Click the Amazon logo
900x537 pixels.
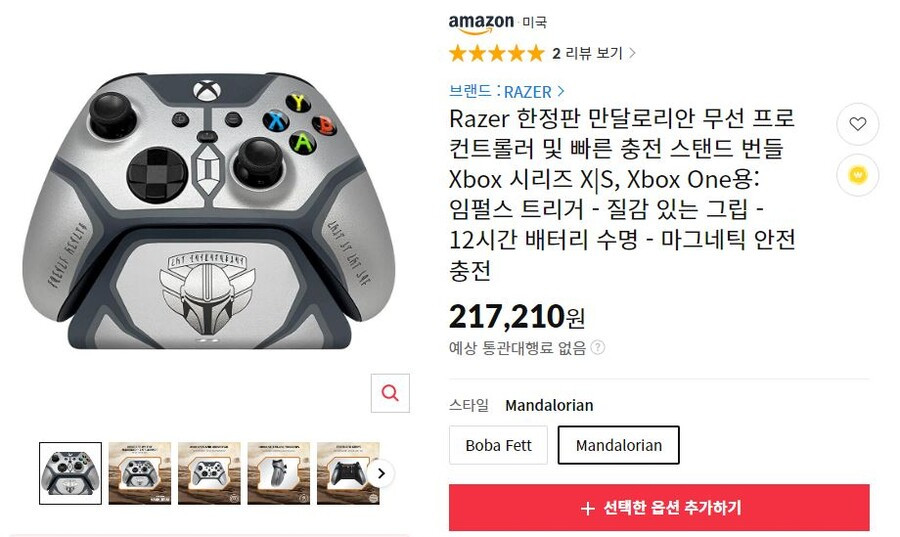(x=481, y=23)
